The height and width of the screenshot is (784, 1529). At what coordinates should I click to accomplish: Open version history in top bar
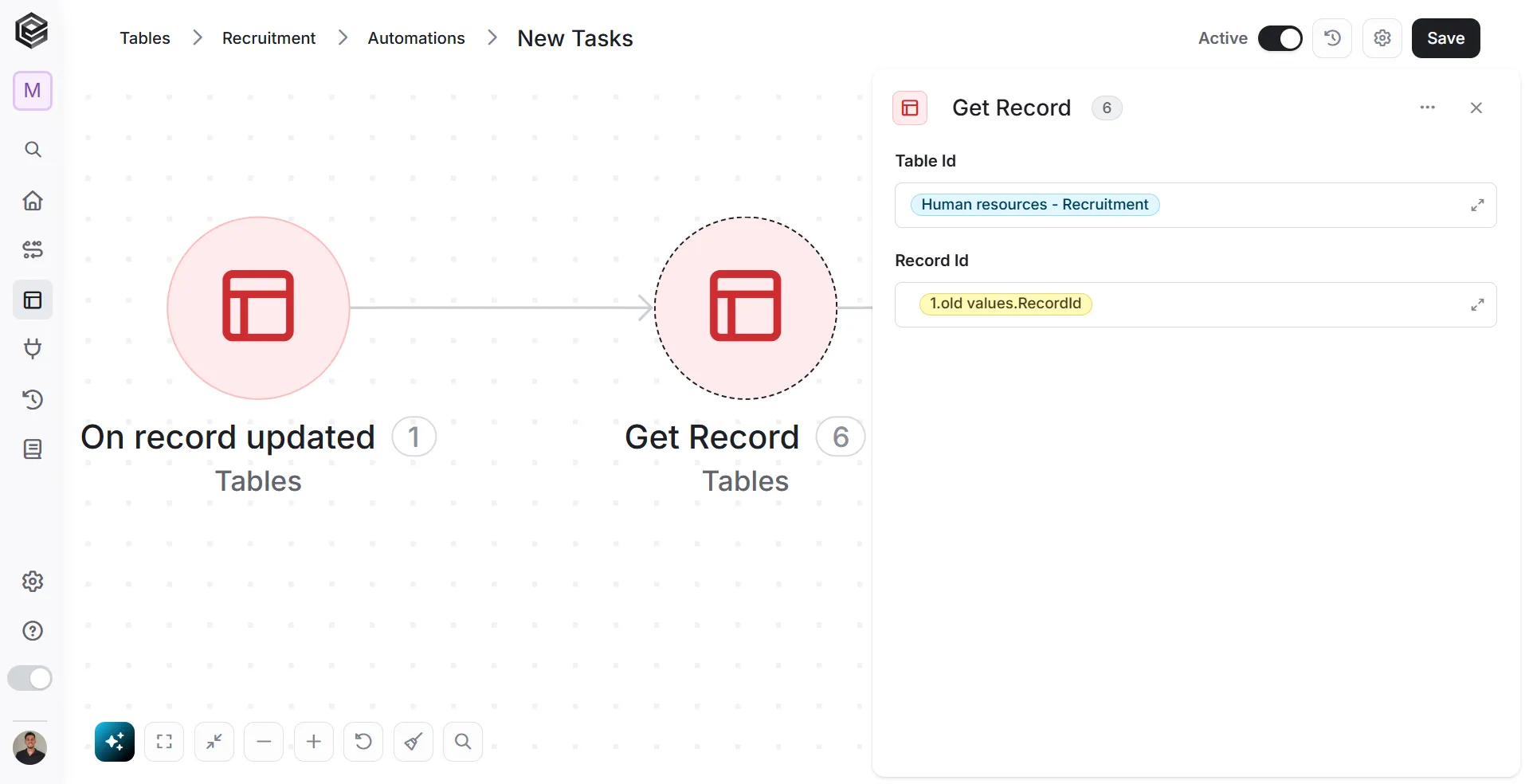(x=1332, y=38)
